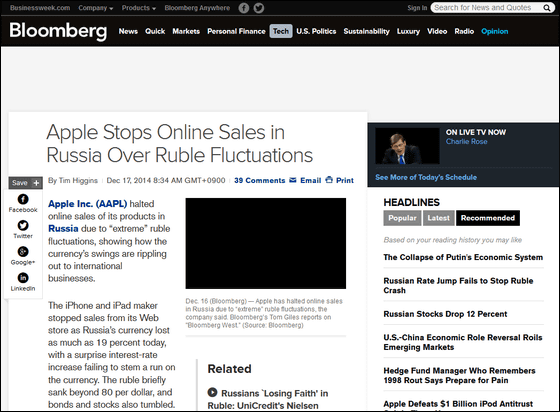The width and height of the screenshot is (560, 412).
Task: Select the Recommended headlines tab
Action: click(488, 218)
